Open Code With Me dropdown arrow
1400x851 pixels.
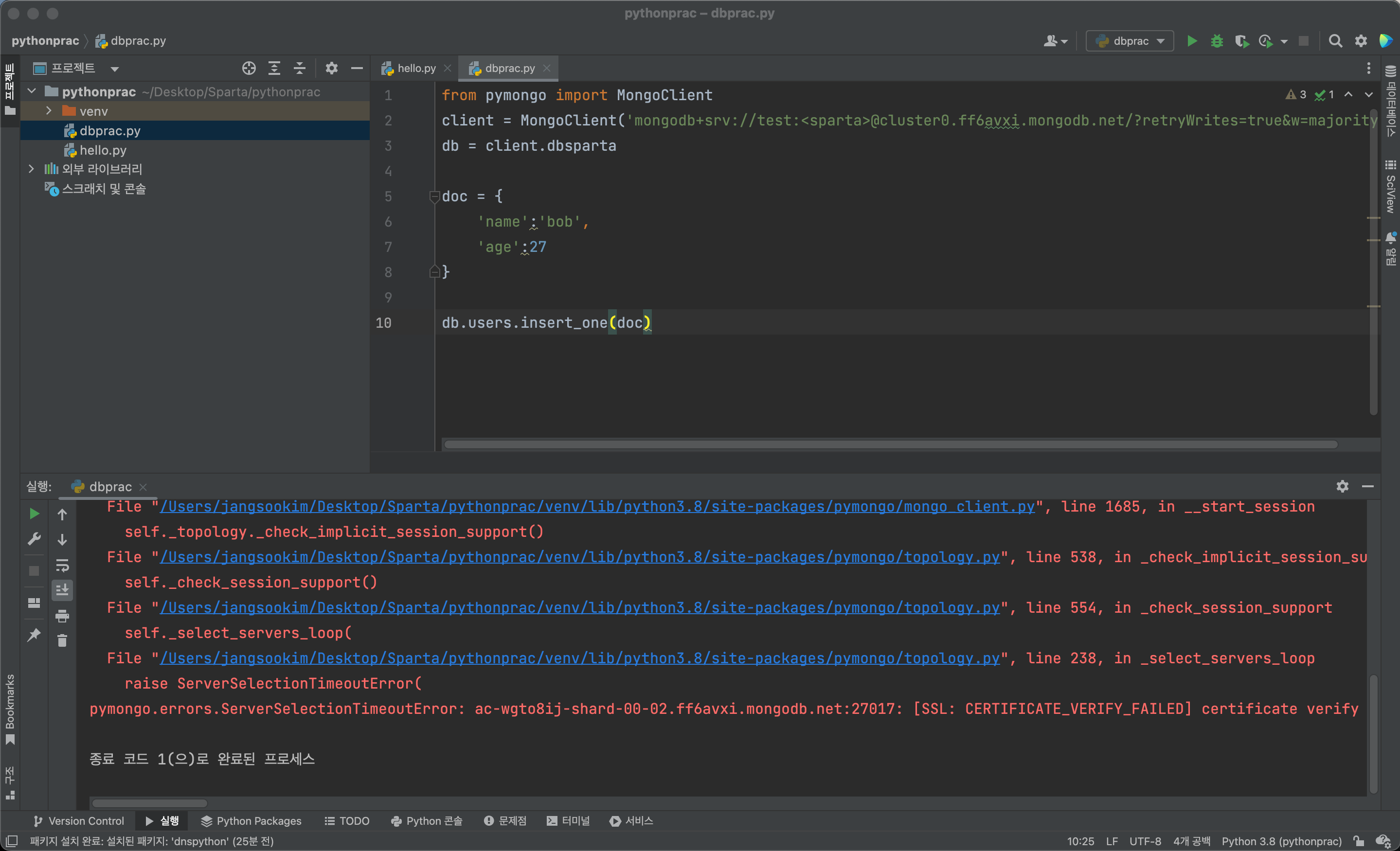tap(1065, 41)
